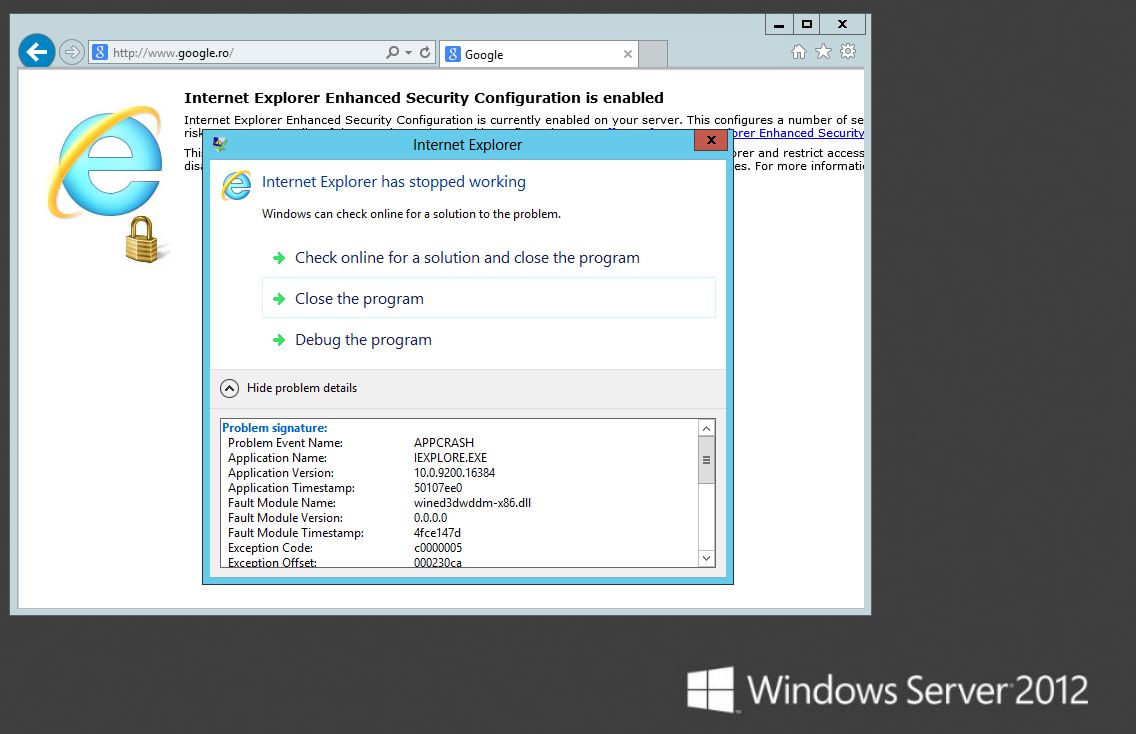Click the browser Back arrow button
This screenshot has width=1136, height=734.
(36, 52)
